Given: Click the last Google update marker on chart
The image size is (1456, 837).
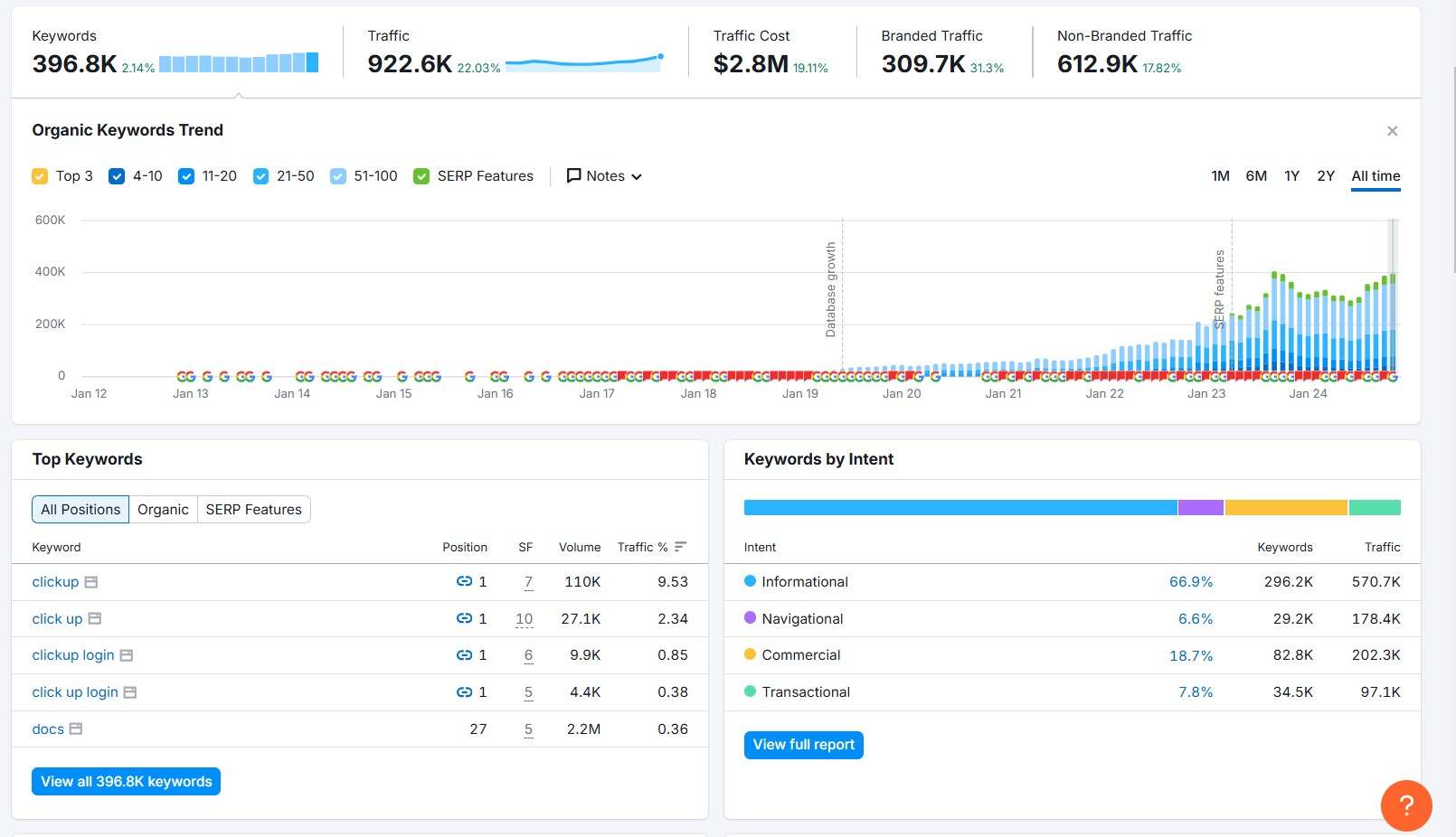Looking at the screenshot, I should (1393, 377).
